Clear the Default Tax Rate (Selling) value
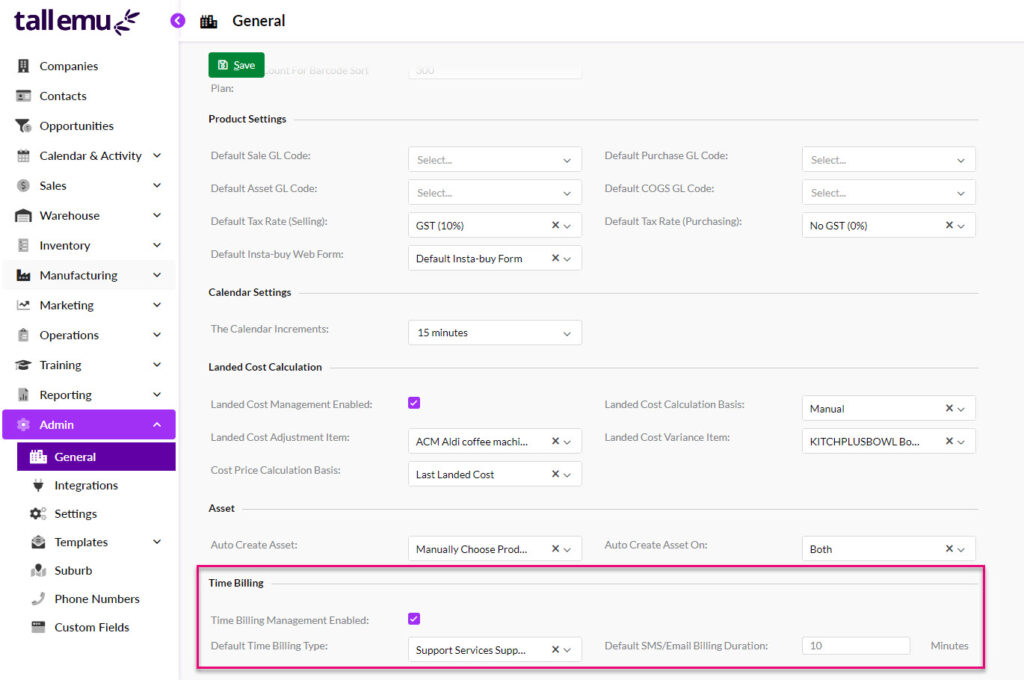Screen dimensions: 1024x680 click(555, 226)
